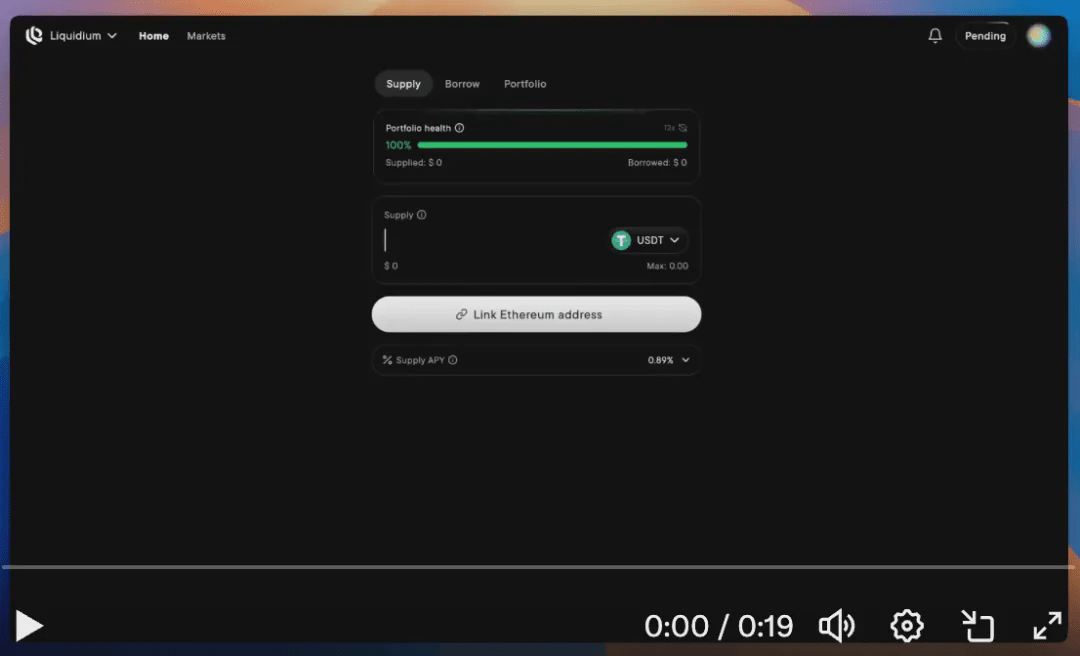Image resolution: width=1080 pixels, height=656 pixels.
Task: Focus the supply amount input field
Action: coord(492,240)
